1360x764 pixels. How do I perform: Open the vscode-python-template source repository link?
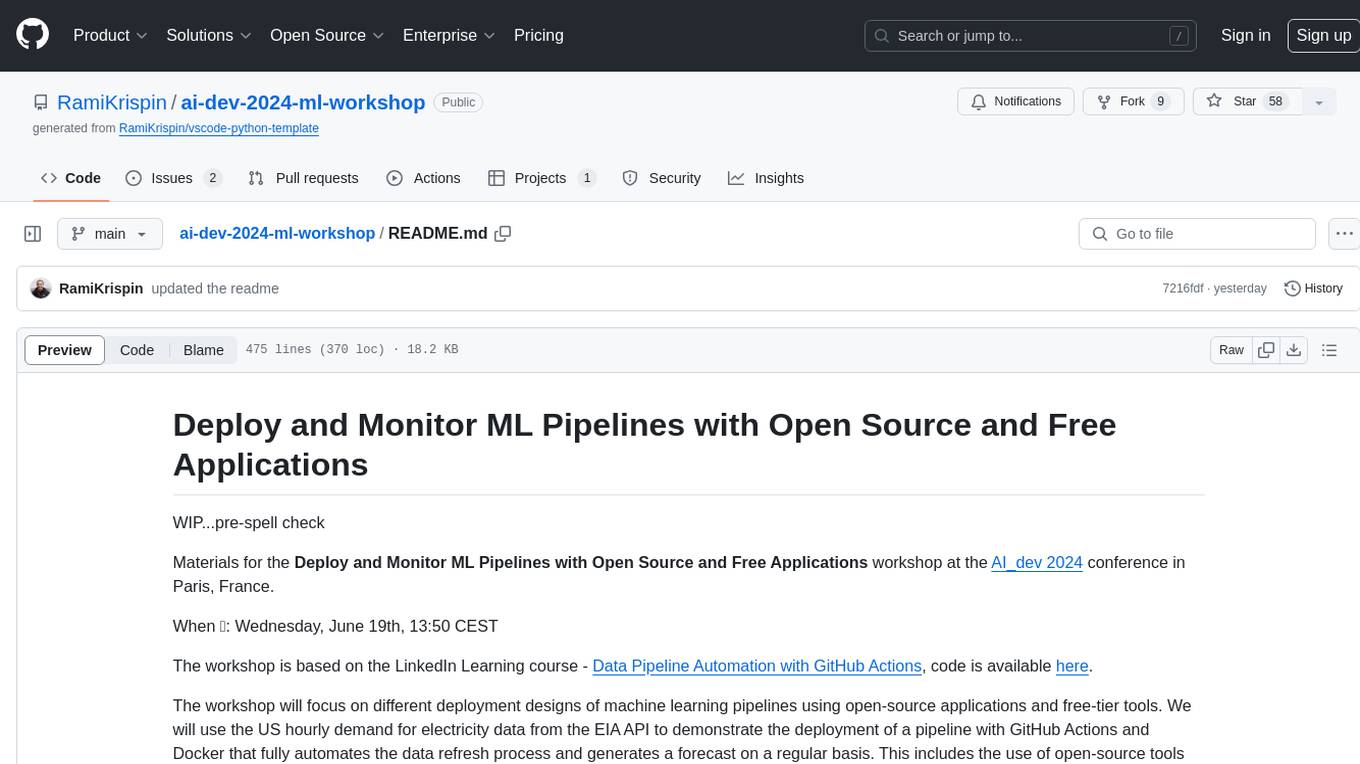coord(219,128)
